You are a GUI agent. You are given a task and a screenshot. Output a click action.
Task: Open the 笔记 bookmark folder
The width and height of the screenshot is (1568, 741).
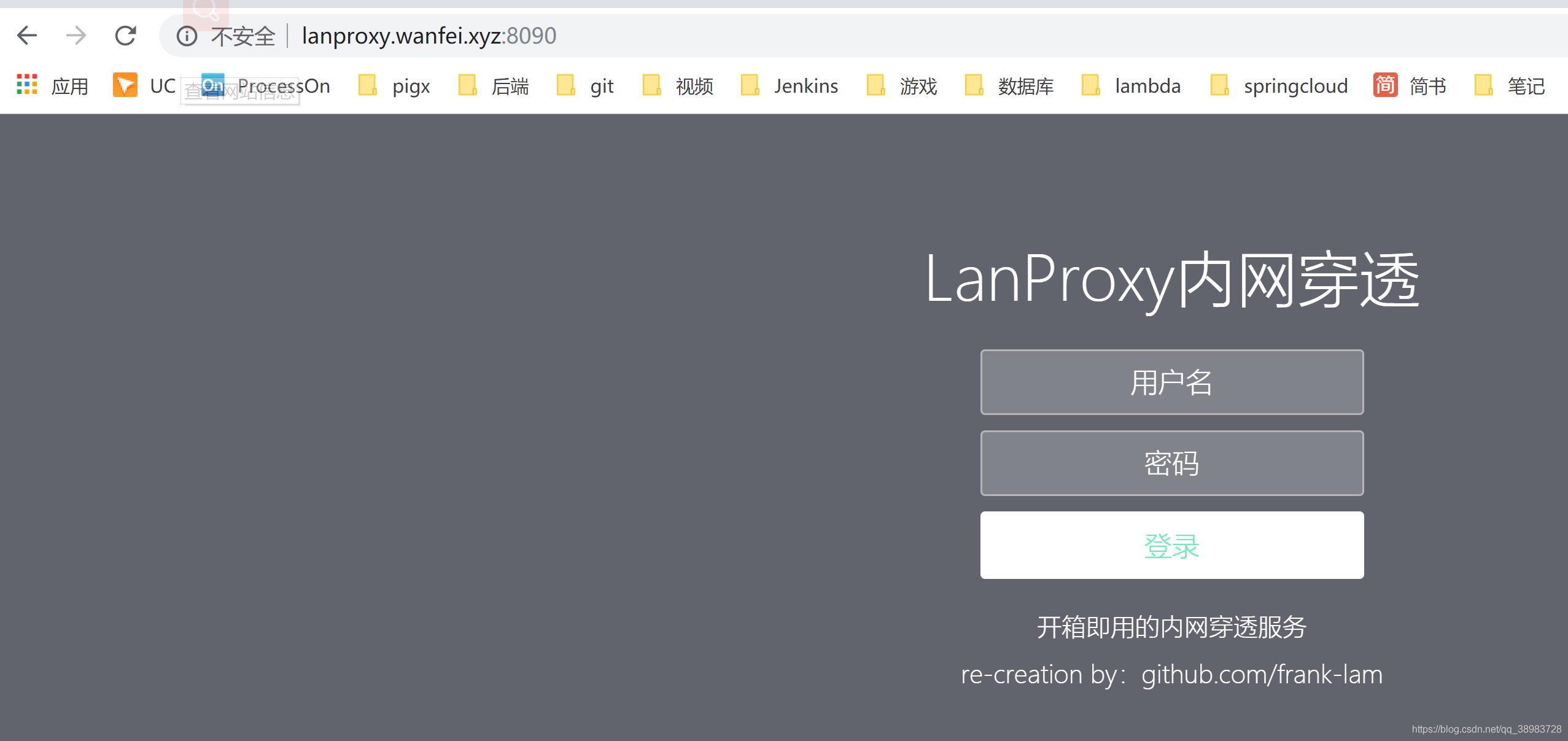point(1509,85)
